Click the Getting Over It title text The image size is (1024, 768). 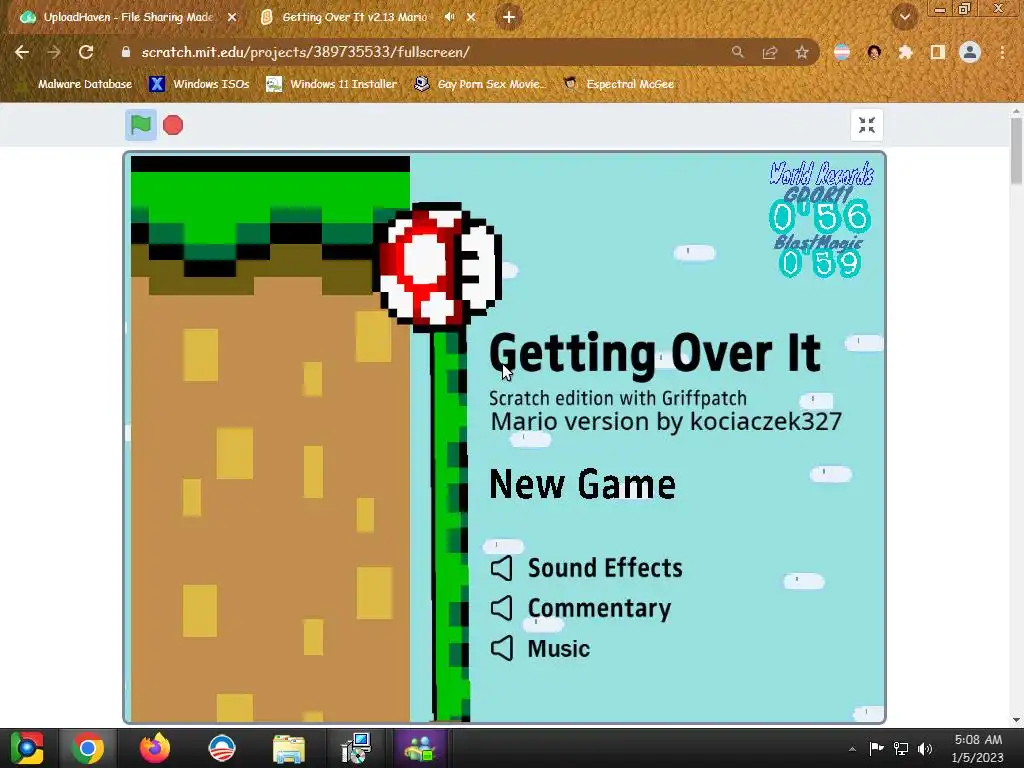pyautogui.click(x=655, y=355)
